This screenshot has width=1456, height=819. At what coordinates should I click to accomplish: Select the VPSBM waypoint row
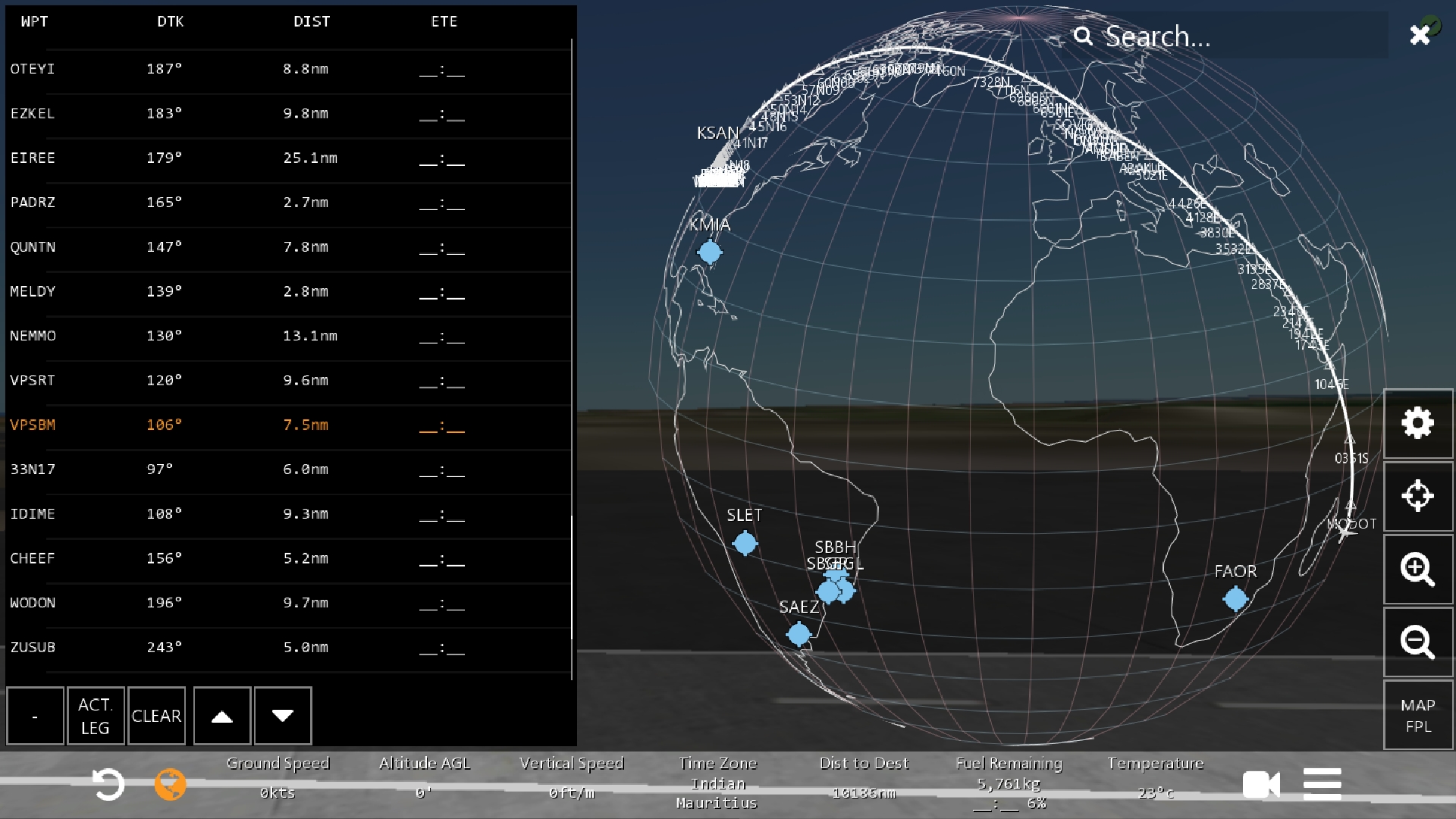pyautogui.click(x=288, y=425)
